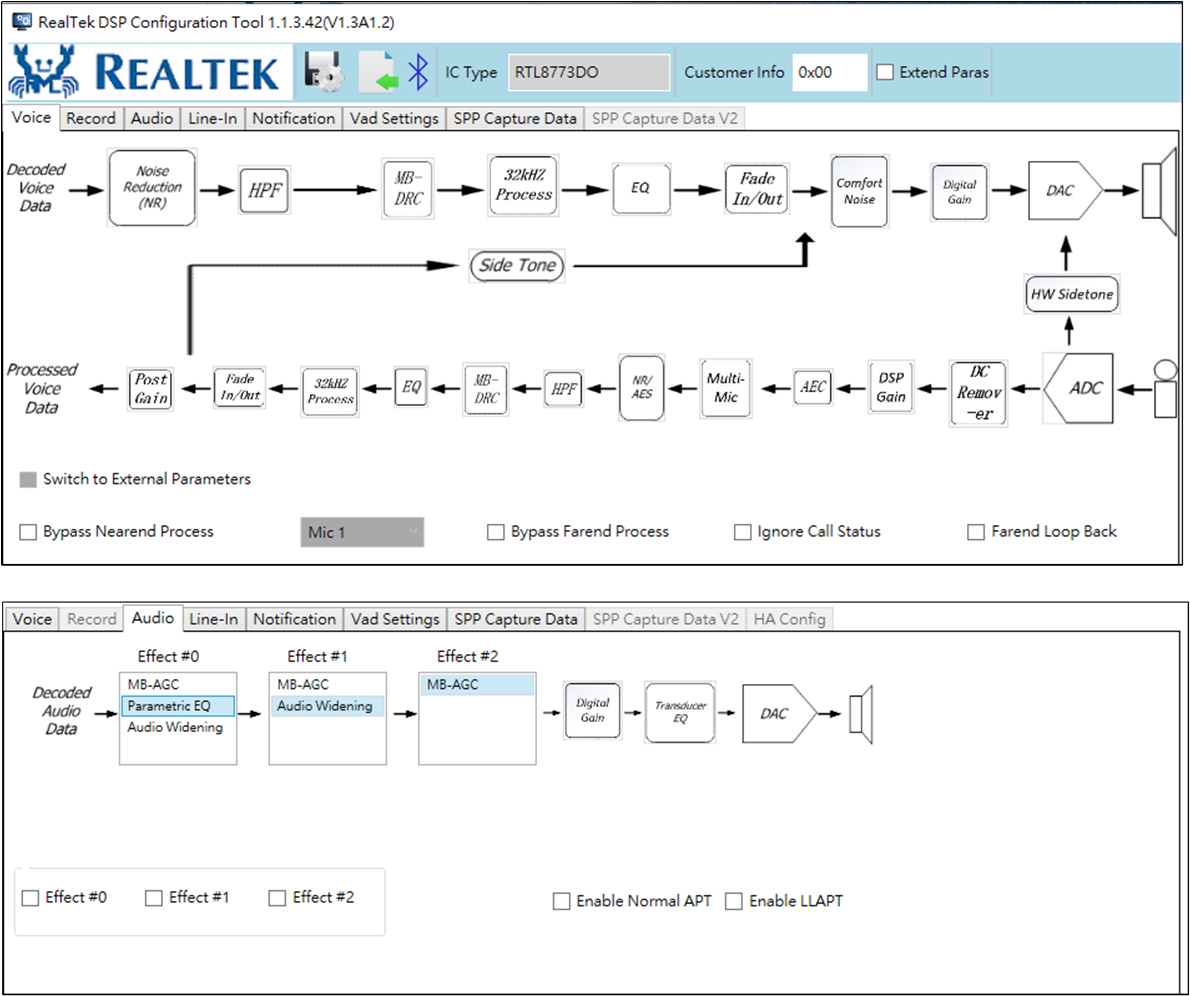This screenshot has height=996, width=1190.
Task: Enable Farend Loop Back checkbox
Action: pyautogui.click(x=976, y=532)
